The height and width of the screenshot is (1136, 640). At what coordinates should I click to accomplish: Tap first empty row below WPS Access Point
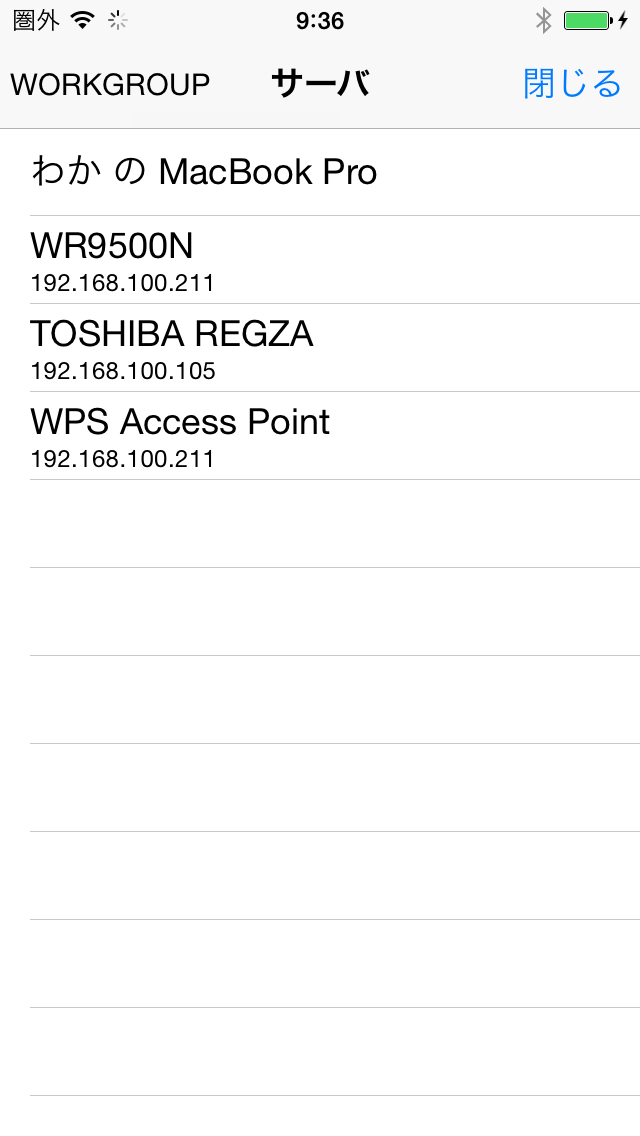click(320, 524)
